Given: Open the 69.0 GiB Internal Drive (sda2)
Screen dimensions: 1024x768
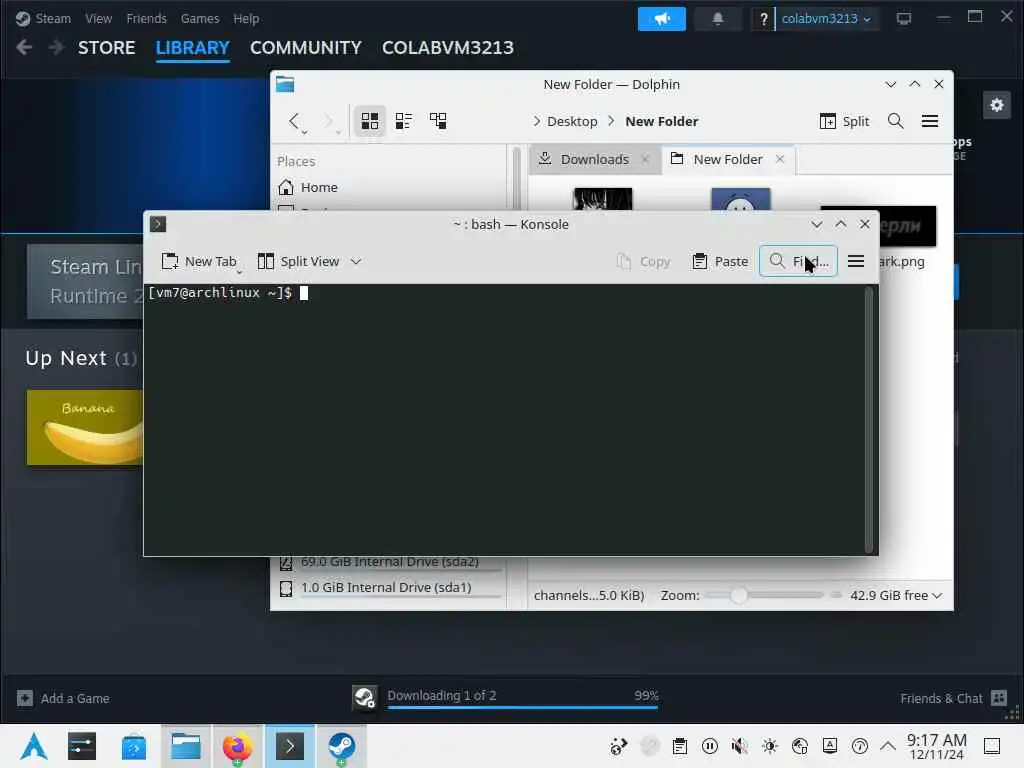Looking at the screenshot, I should (389, 562).
